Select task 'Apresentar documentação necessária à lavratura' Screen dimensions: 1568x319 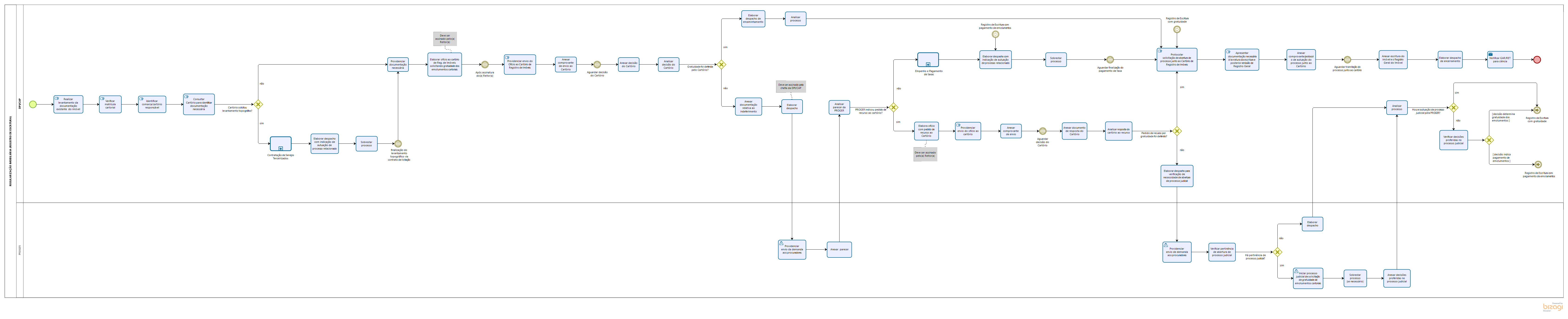pos(1242,60)
